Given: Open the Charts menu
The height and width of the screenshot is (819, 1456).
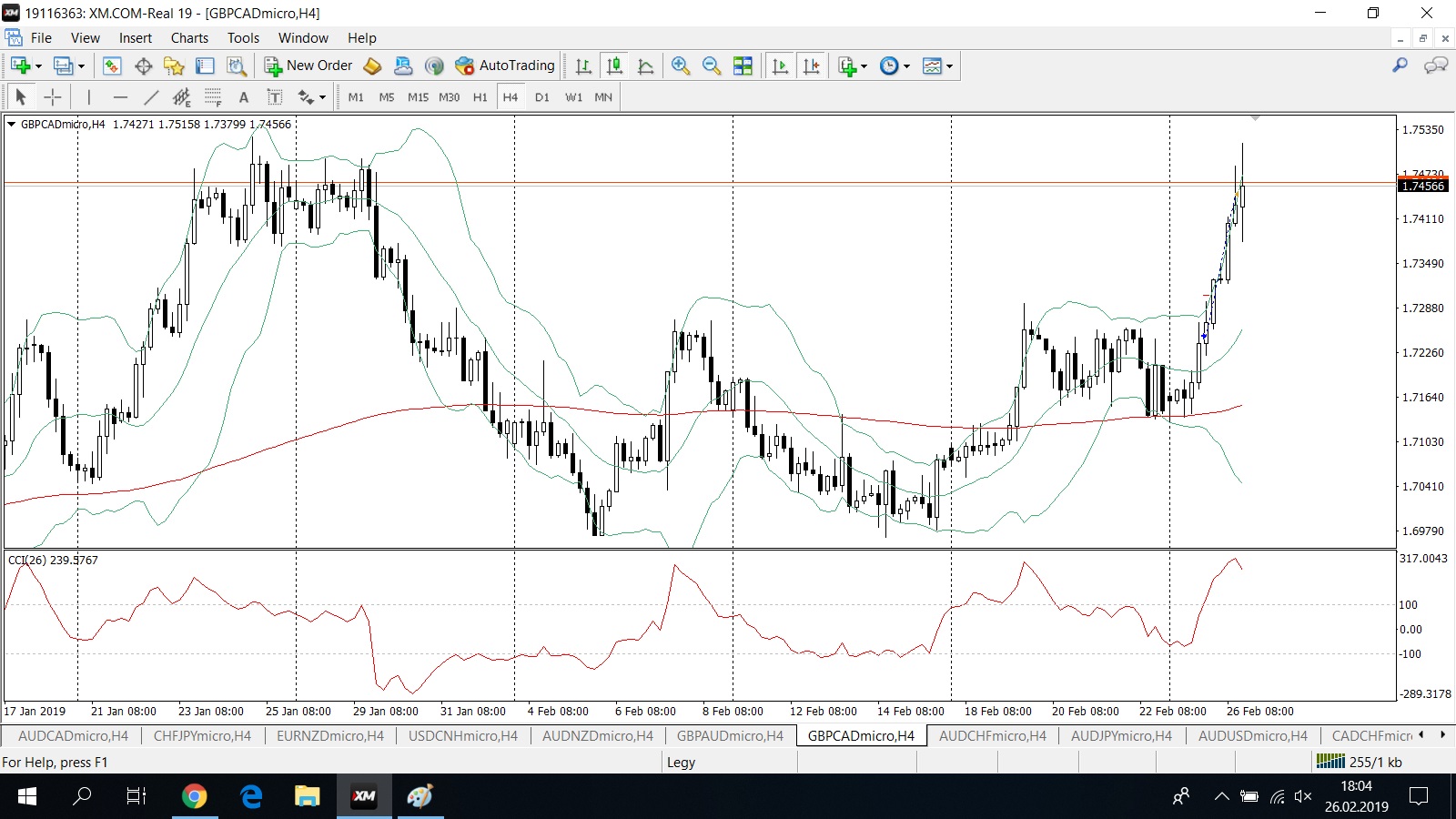Looking at the screenshot, I should pos(189,38).
